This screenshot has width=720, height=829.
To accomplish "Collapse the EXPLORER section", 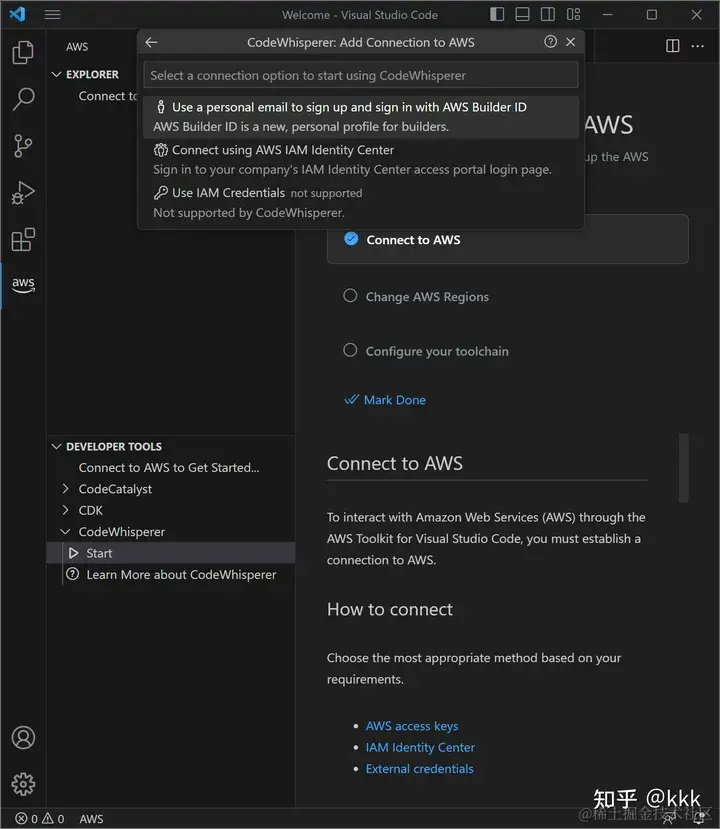I will pos(57,75).
